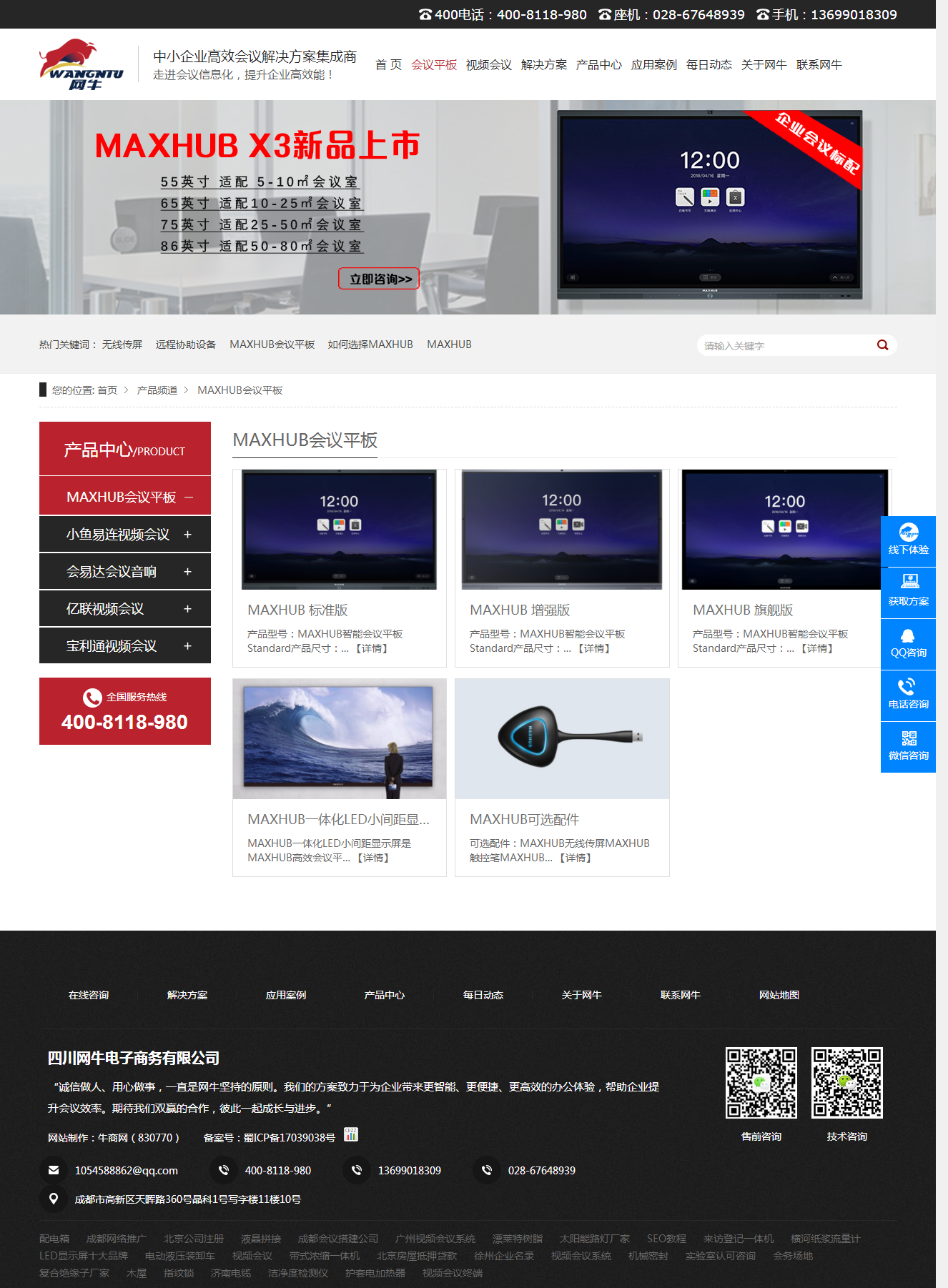Click the 技术咨询 QR code
948x1288 pixels.
pyautogui.click(x=847, y=1083)
